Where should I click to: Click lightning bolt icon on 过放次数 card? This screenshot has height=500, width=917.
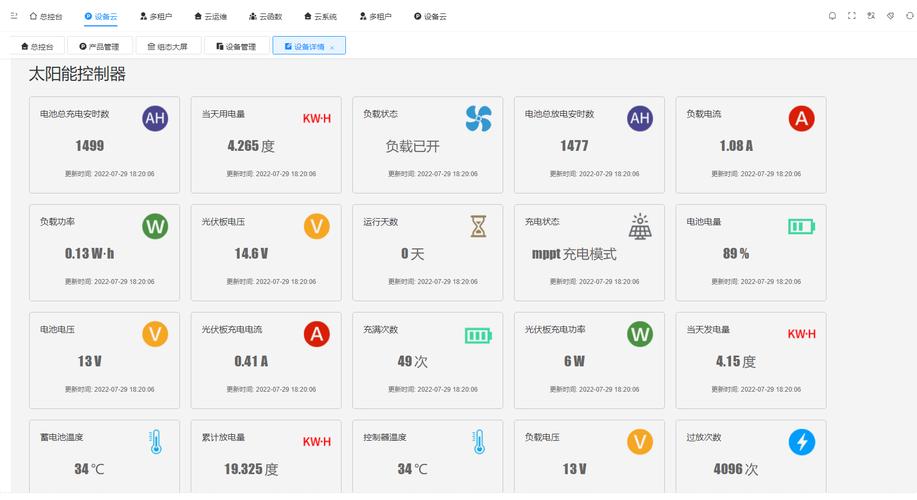(801, 442)
